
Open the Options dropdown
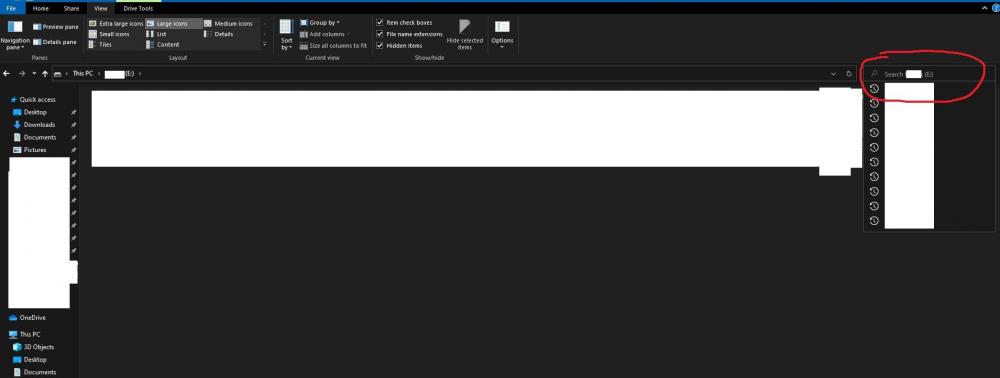(502, 34)
